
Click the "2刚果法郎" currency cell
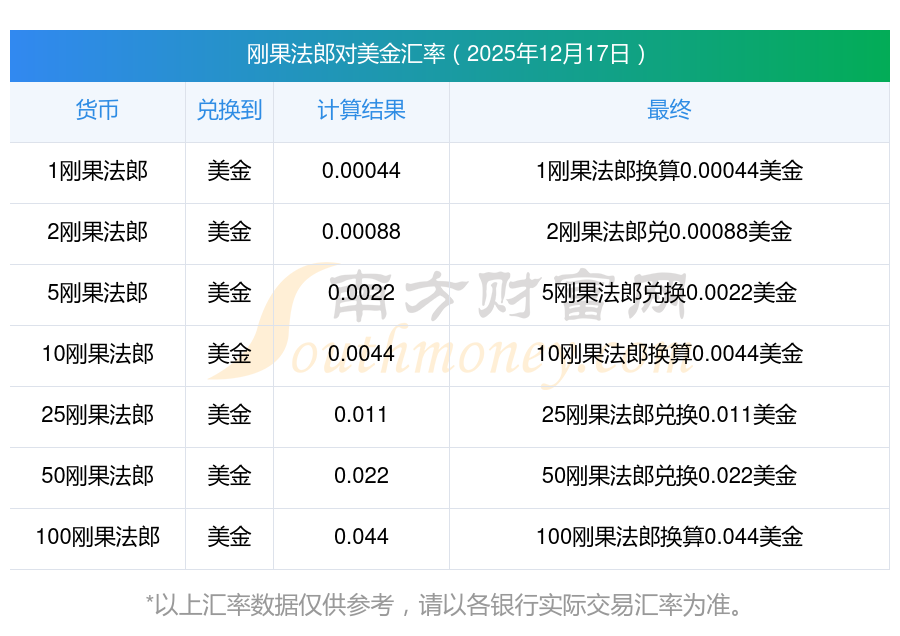pyautogui.click(x=97, y=232)
